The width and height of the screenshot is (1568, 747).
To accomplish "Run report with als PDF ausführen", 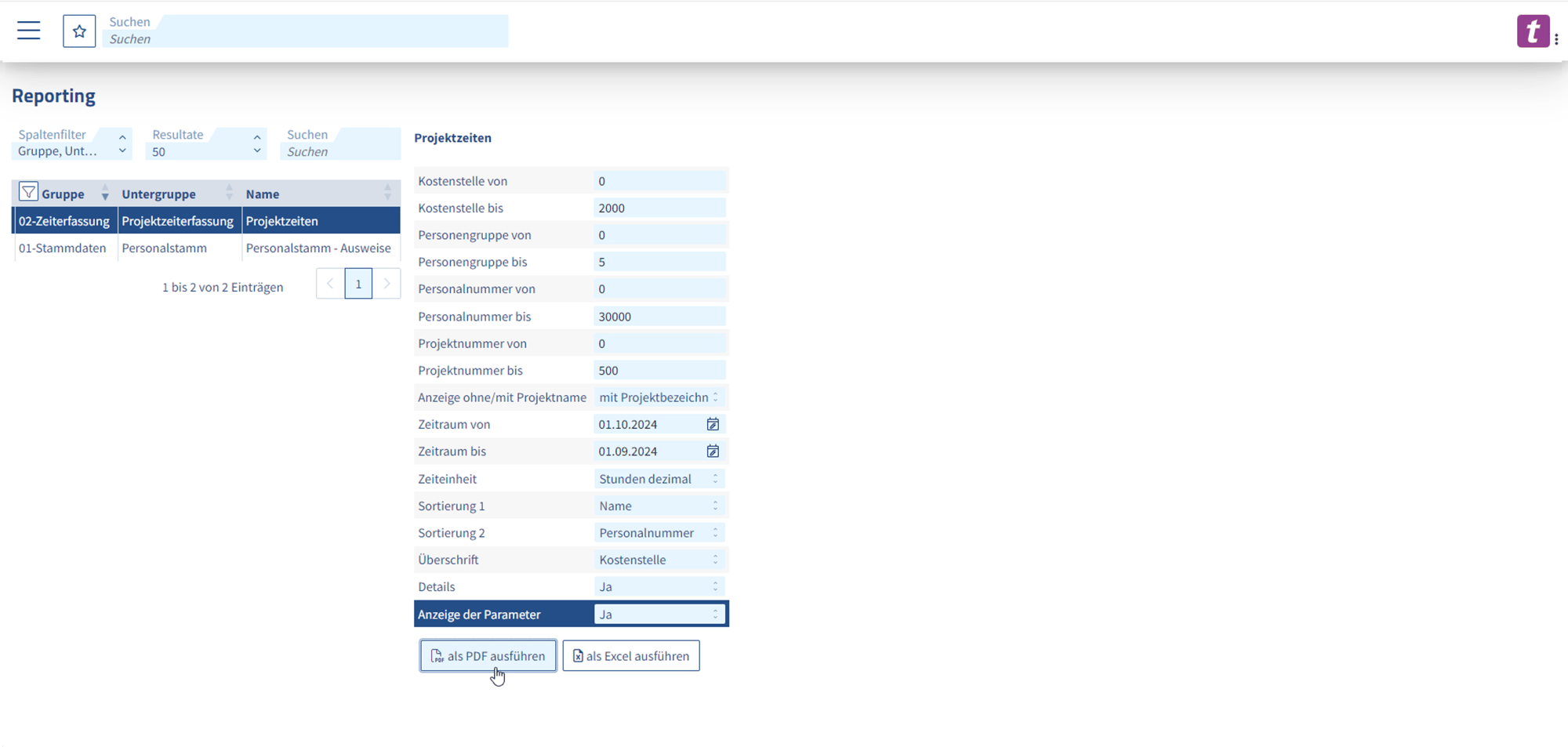I will click(488, 656).
